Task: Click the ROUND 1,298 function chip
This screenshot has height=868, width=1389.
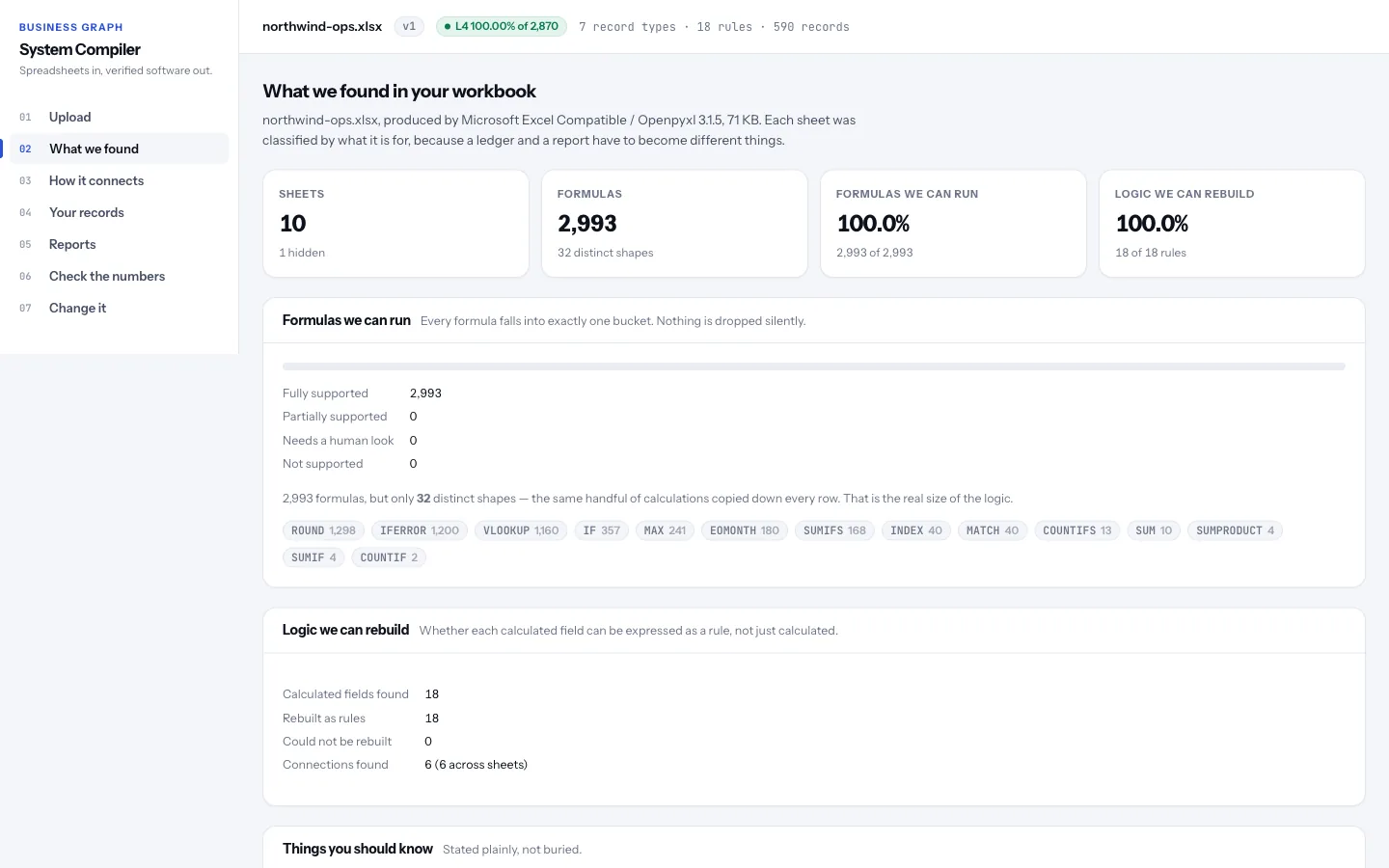Action: tap(323, 530)
